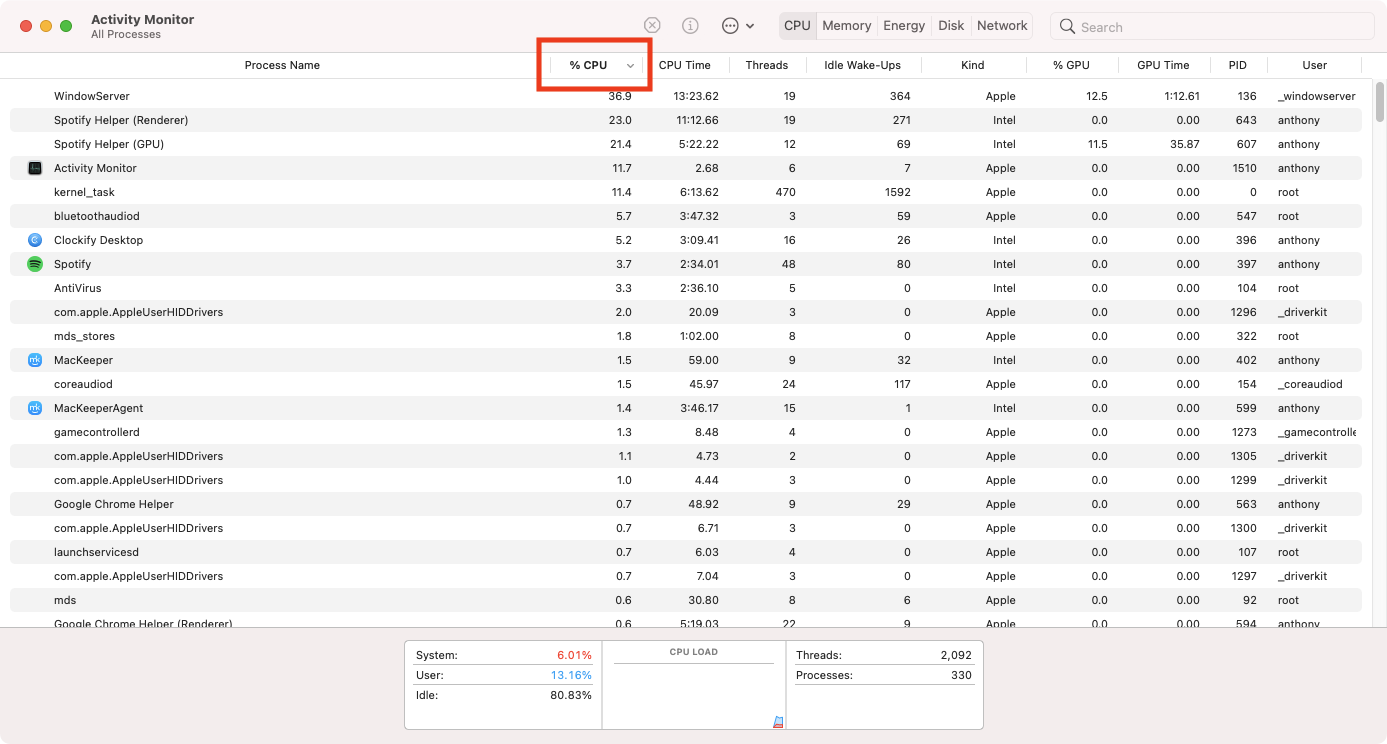The height and width of the screenshot is (744, 1387).
Task: Click the _windowserver user cell
Action: click(1316, 96)
